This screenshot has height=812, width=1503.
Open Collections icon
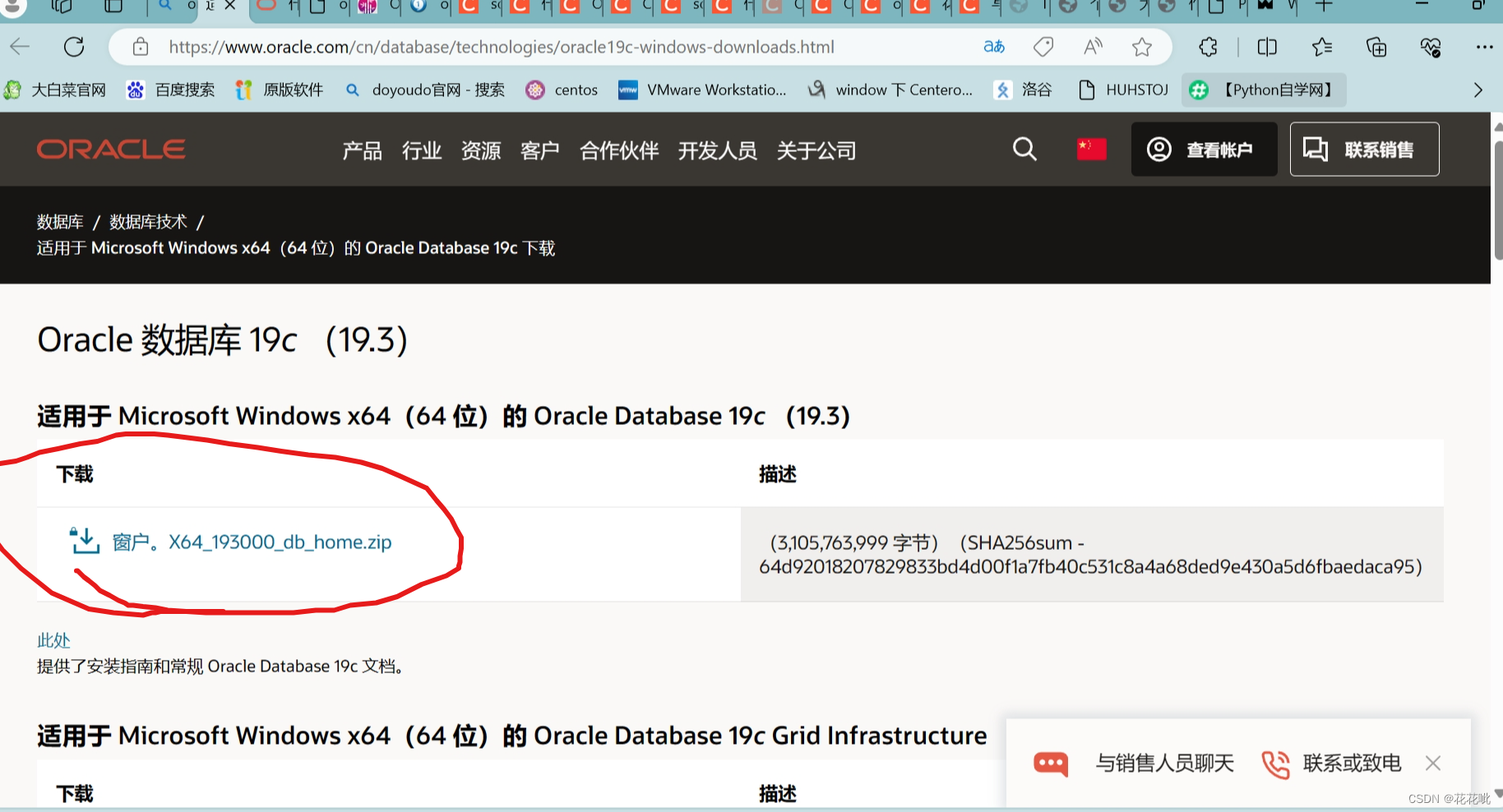(x=1376, y=47)
